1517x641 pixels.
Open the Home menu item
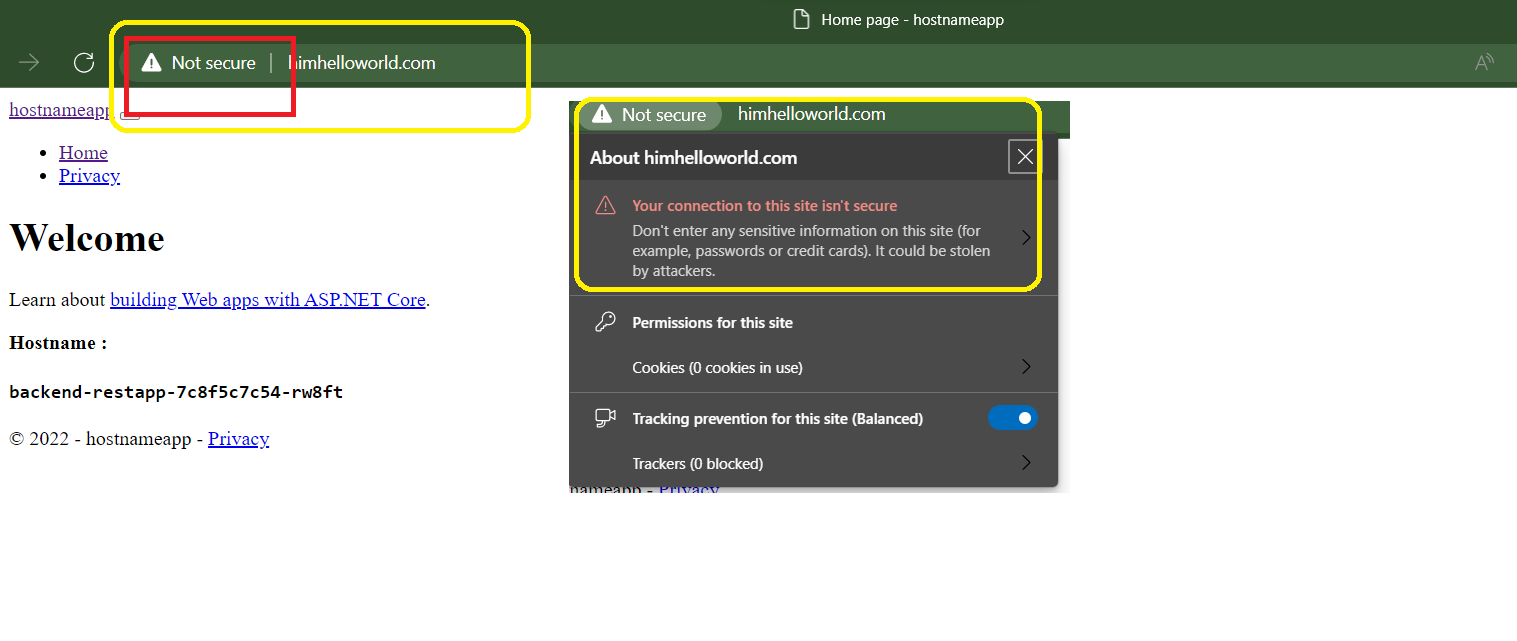click(83, 152)
